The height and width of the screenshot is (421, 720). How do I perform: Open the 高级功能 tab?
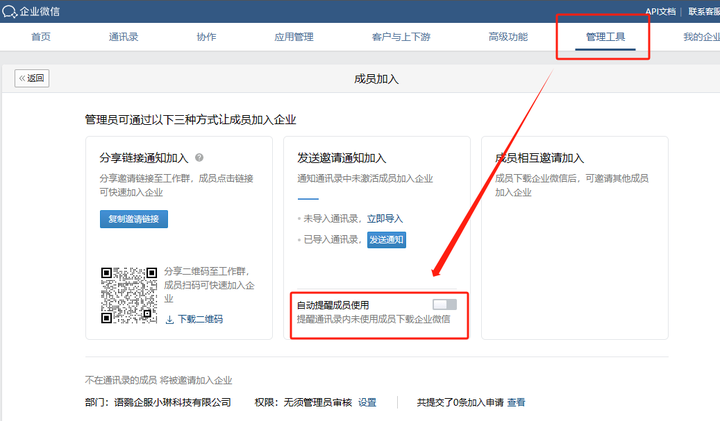click(508, 37)
